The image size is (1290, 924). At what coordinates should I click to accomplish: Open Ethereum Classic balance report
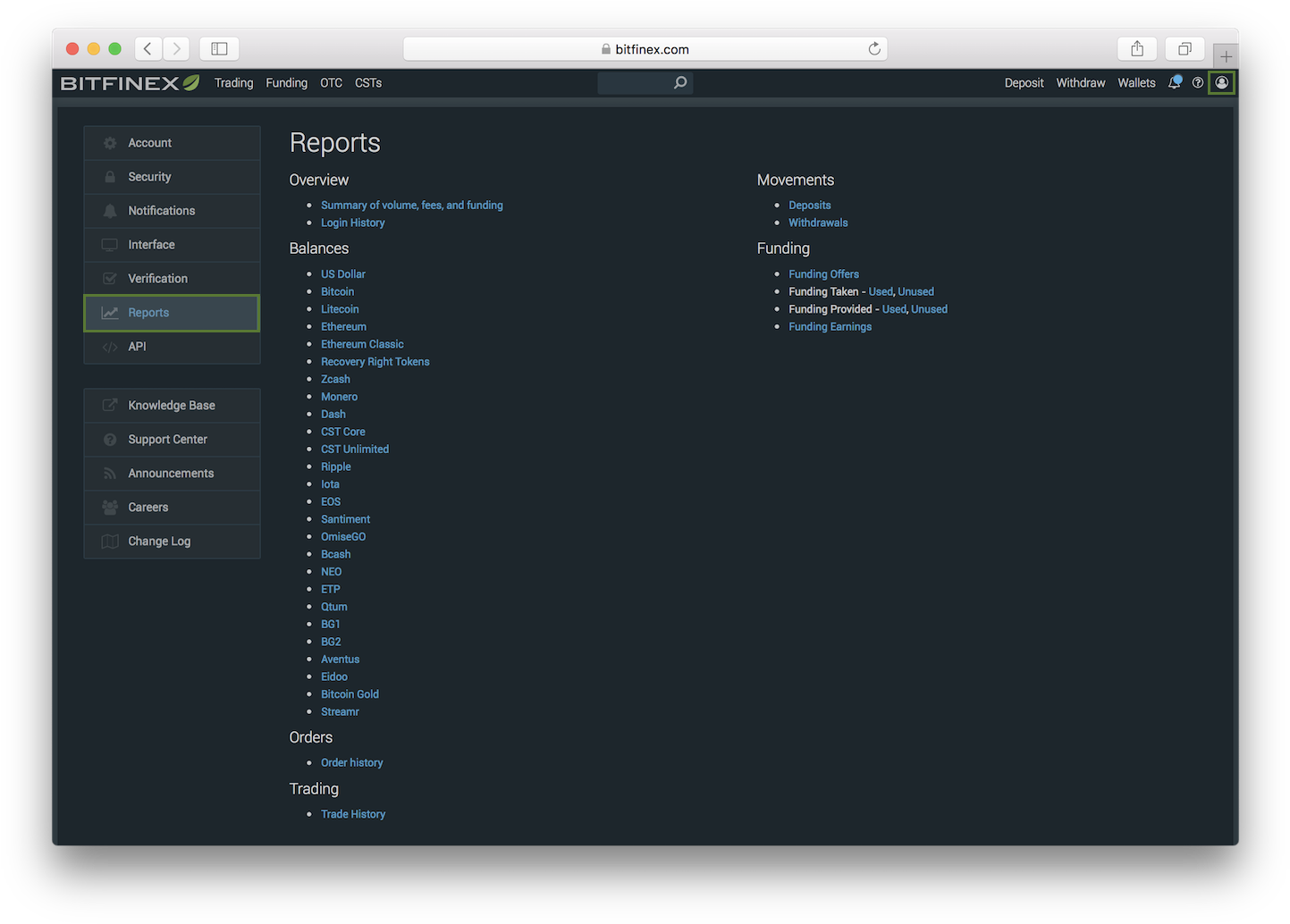pos(362,344)
